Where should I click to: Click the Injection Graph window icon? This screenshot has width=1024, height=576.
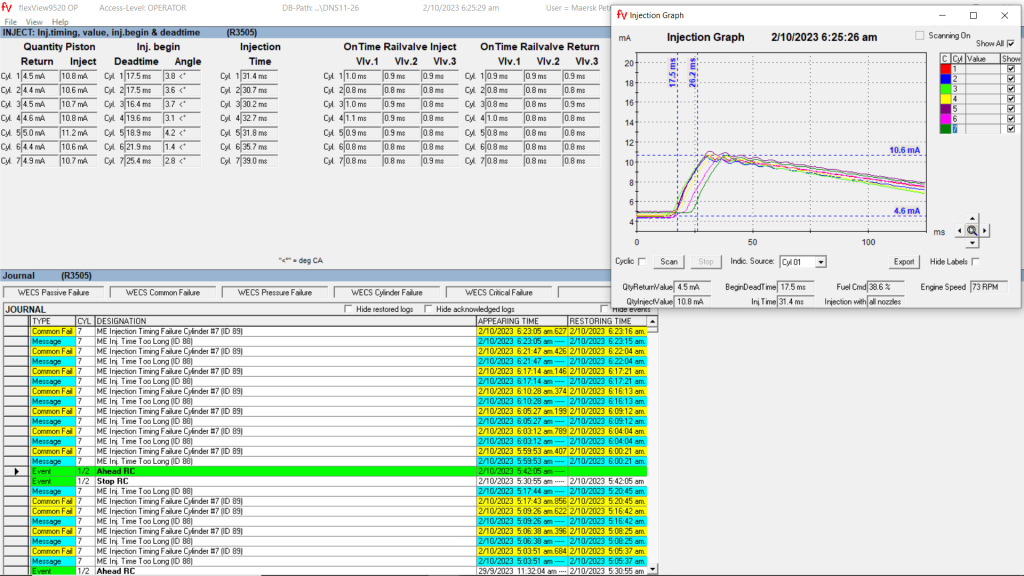point(622,16)
